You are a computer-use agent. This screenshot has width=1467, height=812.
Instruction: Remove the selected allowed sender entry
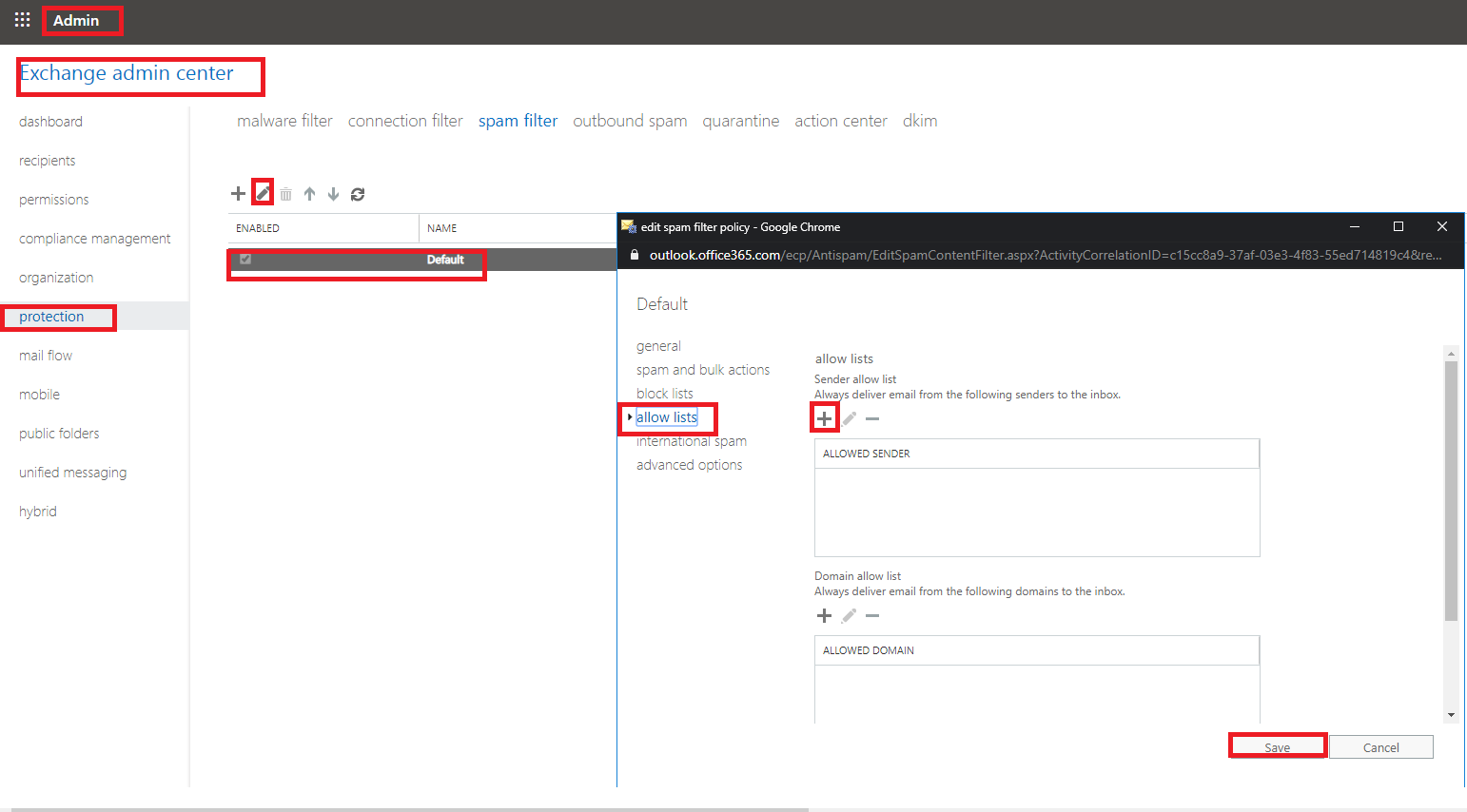coord(872,418)
